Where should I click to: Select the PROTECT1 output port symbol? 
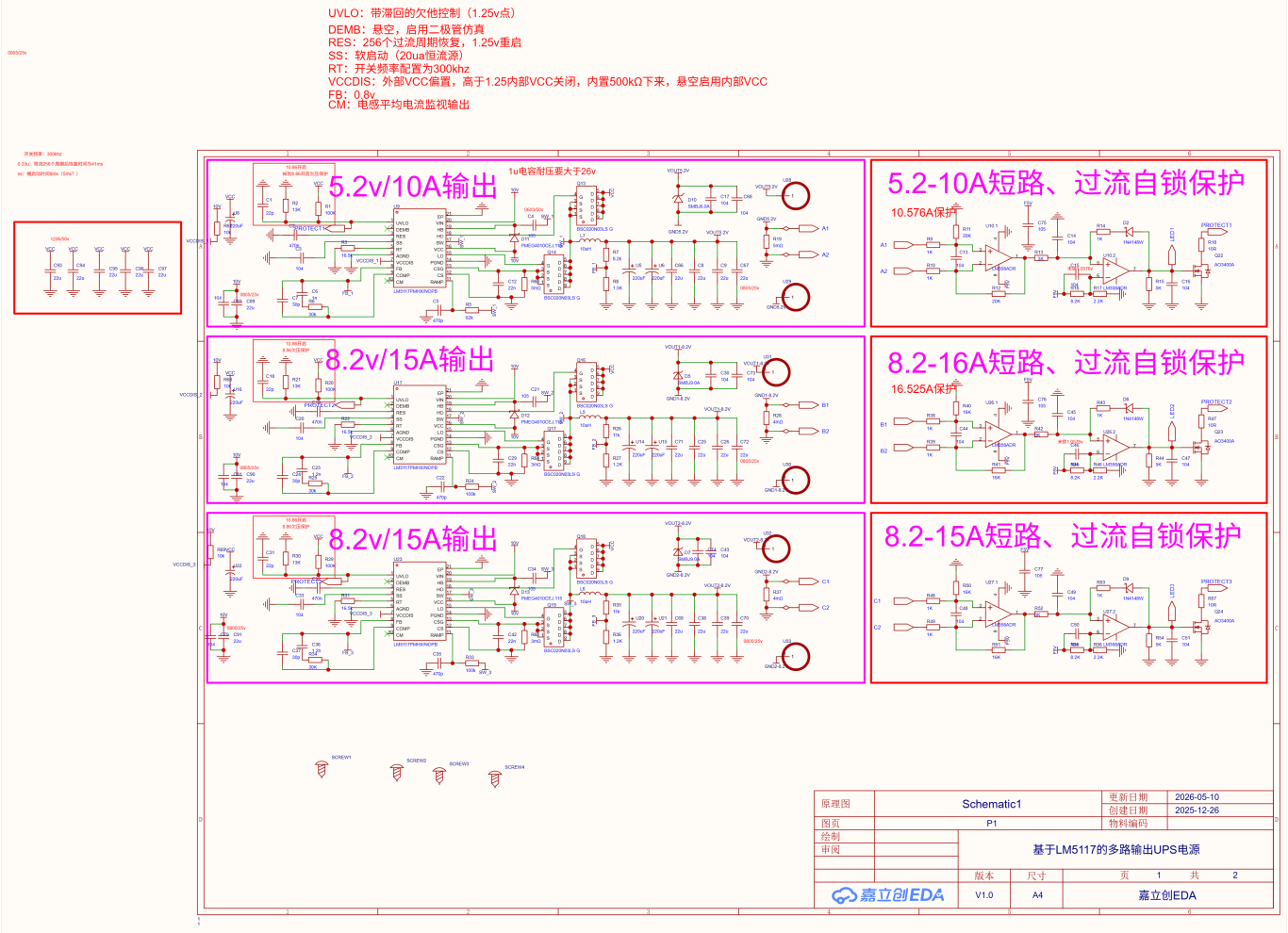point(1215,232)
